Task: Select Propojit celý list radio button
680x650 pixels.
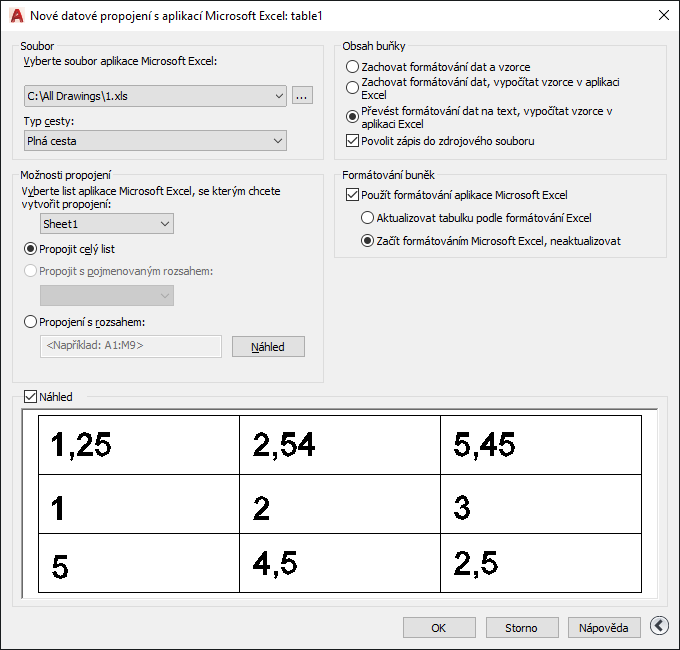Action: coord(30,249)
